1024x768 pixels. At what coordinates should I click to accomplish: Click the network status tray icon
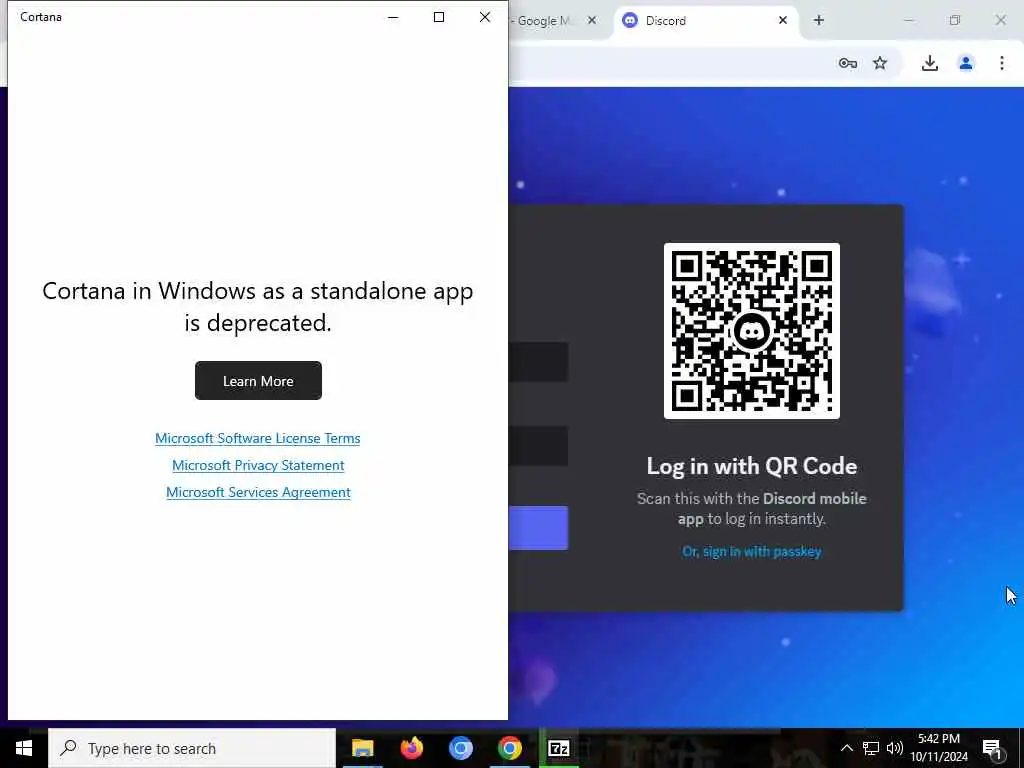(871, 748)
